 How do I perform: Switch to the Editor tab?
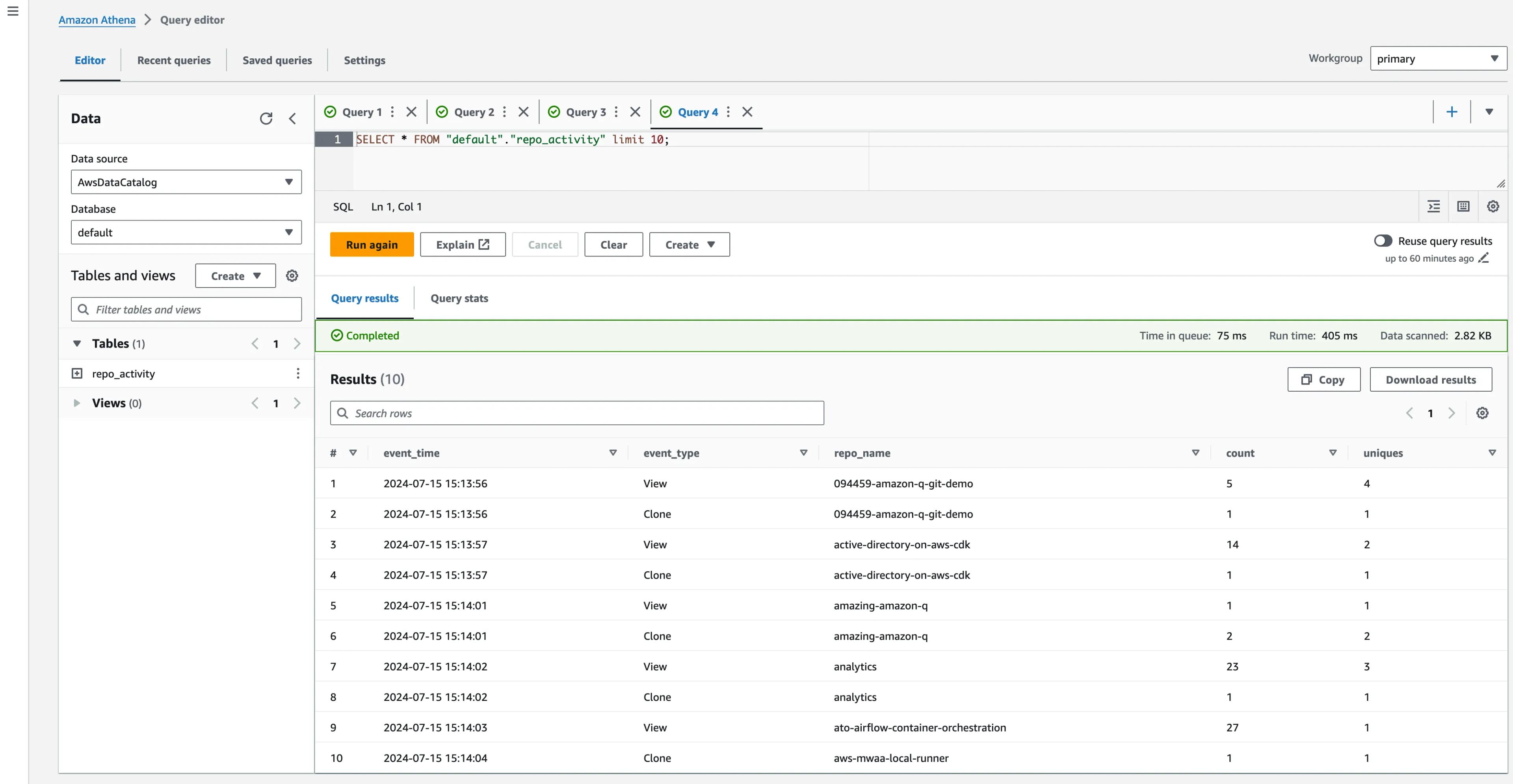[90, 61]
